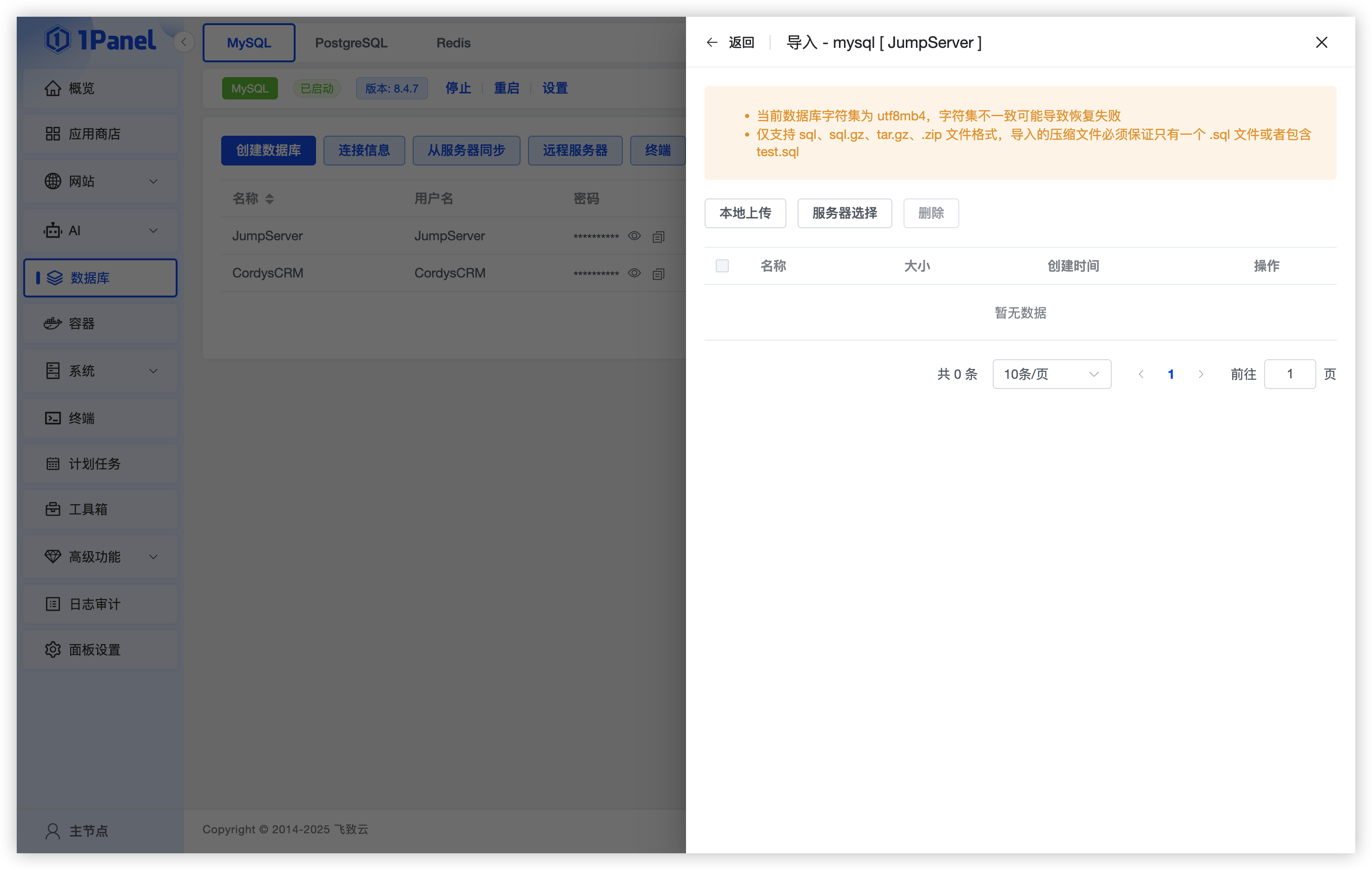Switch to the Redis tab
This screenshot has height=870, width=1372.
click(453, 43)
